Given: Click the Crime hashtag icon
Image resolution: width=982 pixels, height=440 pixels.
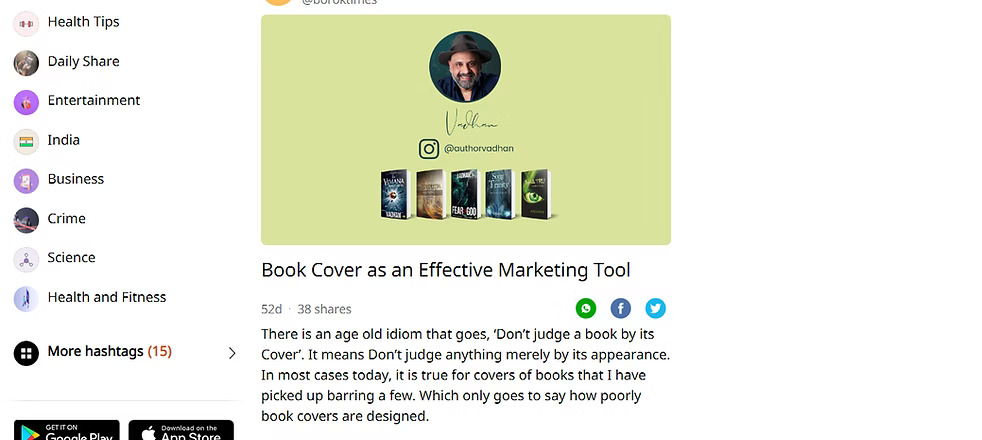Looking at the screenshot, I should tap(26, 219).
